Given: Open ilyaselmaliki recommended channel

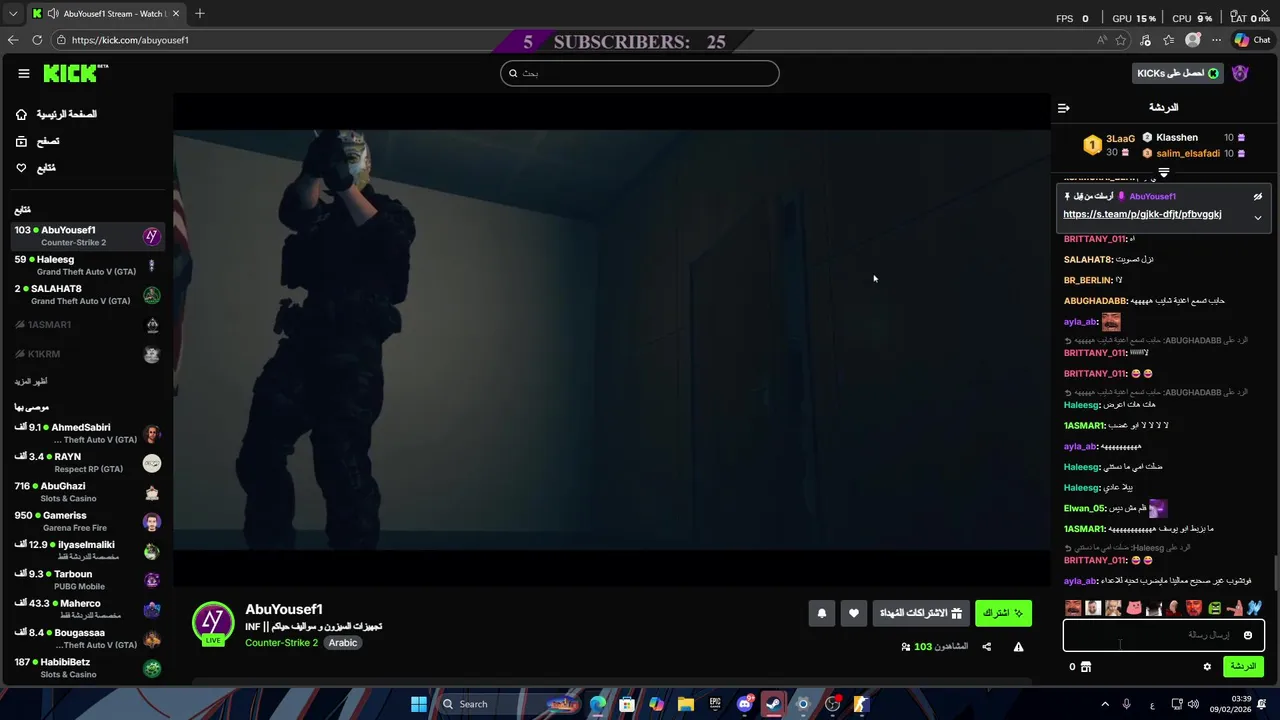Looking at the screenshot, I should point(87,550).
